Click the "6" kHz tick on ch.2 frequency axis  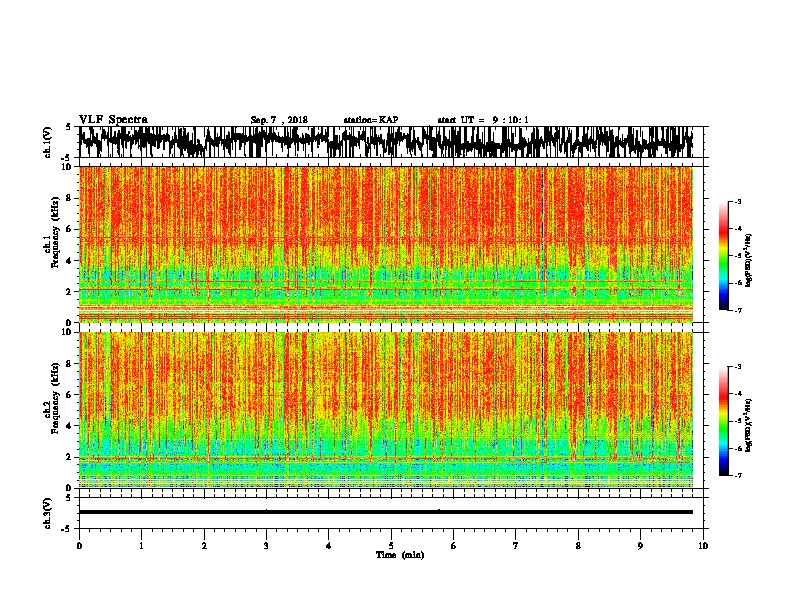pos(70,394)
